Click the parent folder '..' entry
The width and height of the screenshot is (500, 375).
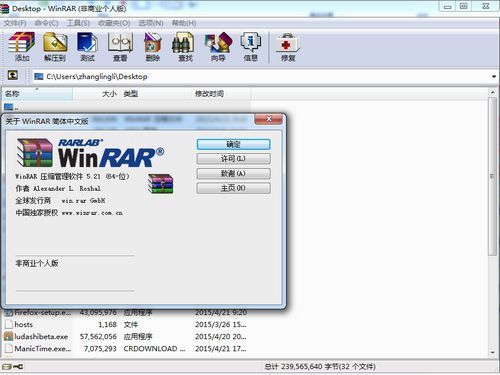(11, 107)
